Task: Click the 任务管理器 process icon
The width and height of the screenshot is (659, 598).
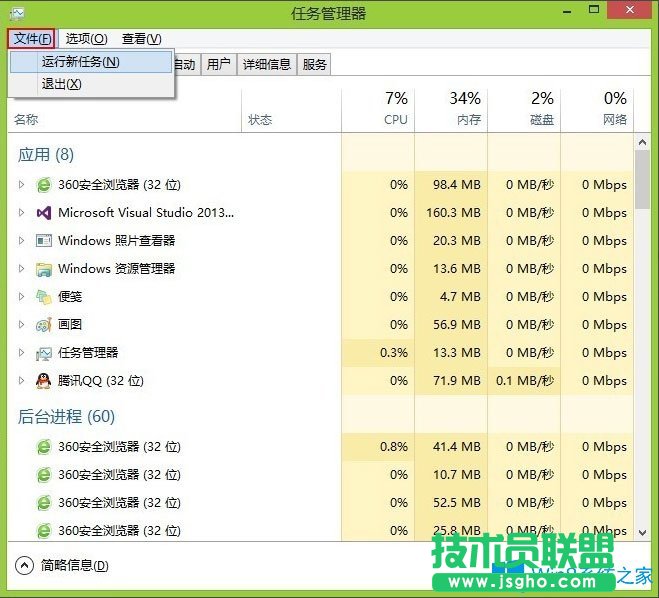Action: tap(44, 353)
